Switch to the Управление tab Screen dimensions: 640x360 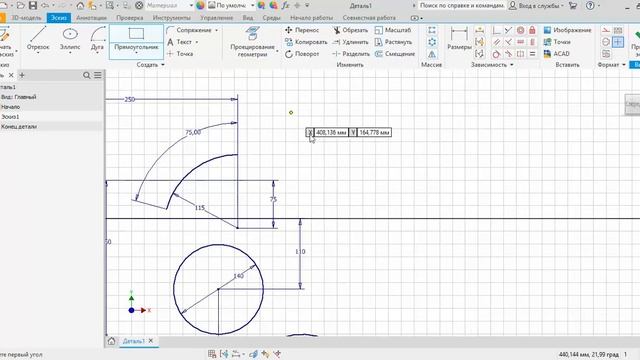coord(216,18)
